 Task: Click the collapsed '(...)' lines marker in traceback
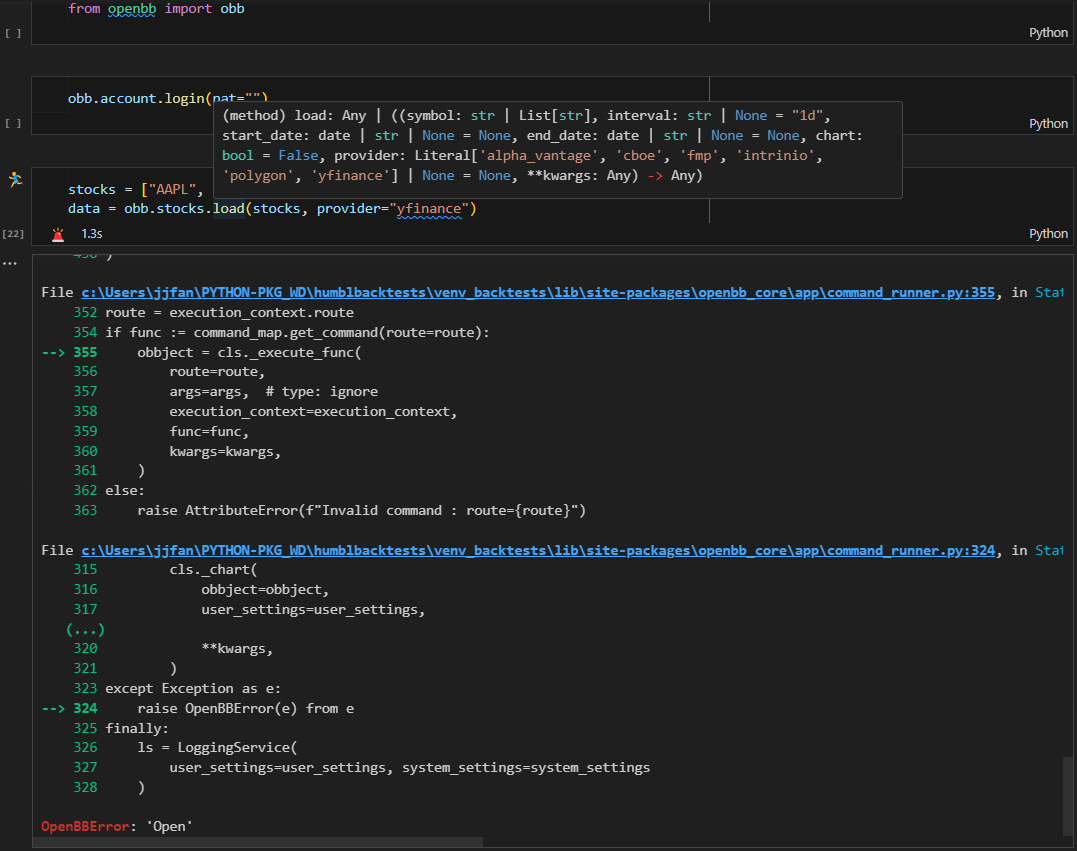85,629
